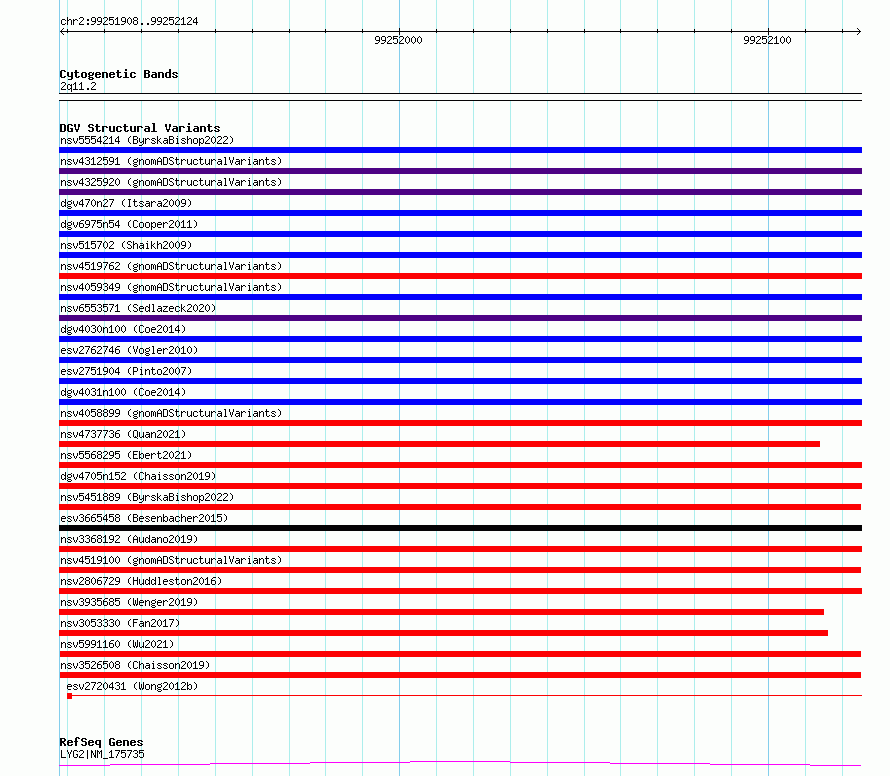The image size is (890, 776).
Task: Select the blue bar under dgv470n27
Action: pyautogui.click(x=460, y=213)
